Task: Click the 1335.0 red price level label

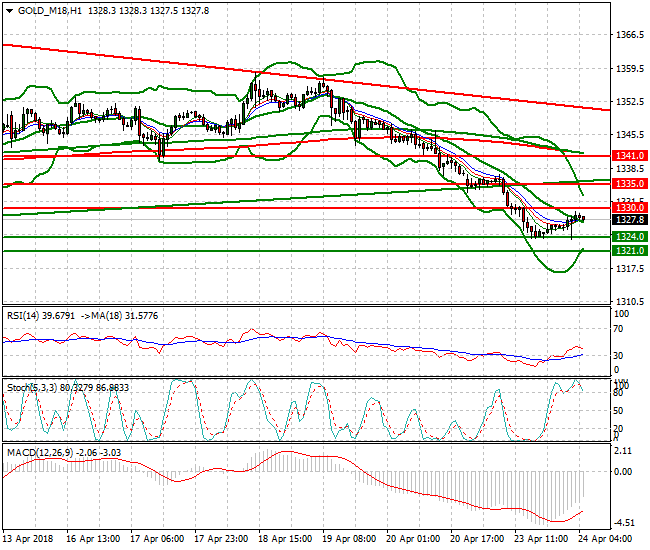Action: coord(630,184)
